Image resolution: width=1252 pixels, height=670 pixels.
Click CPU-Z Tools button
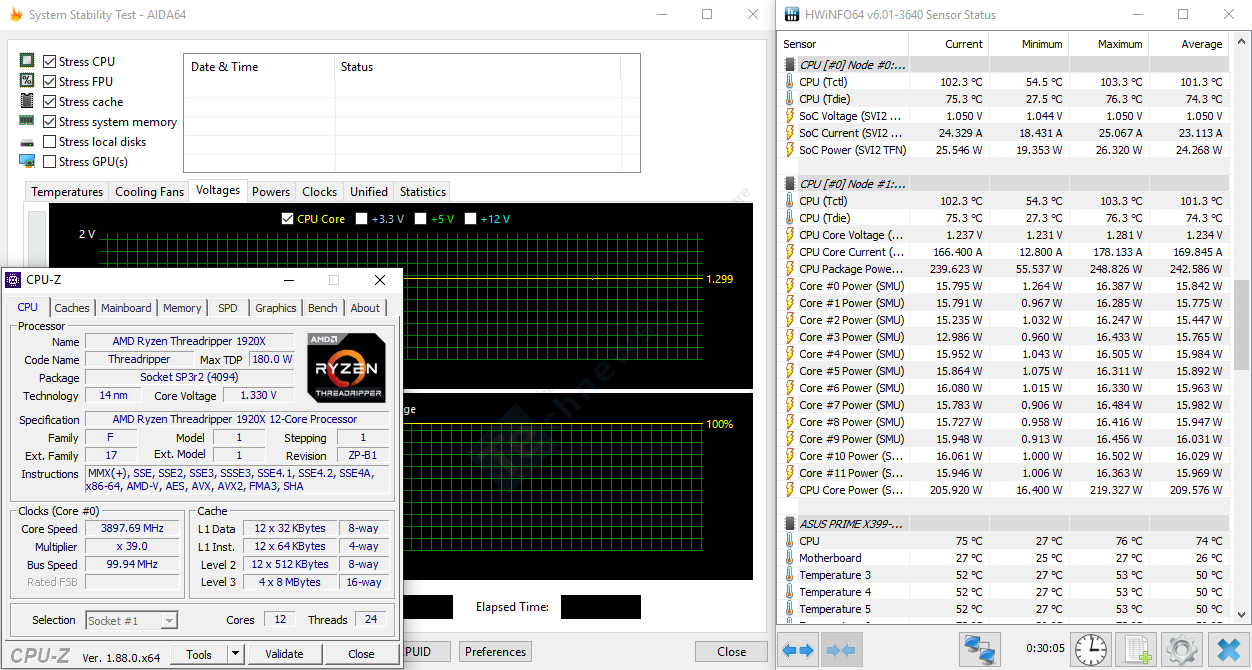pyautogui.click(x=199, y=654)
